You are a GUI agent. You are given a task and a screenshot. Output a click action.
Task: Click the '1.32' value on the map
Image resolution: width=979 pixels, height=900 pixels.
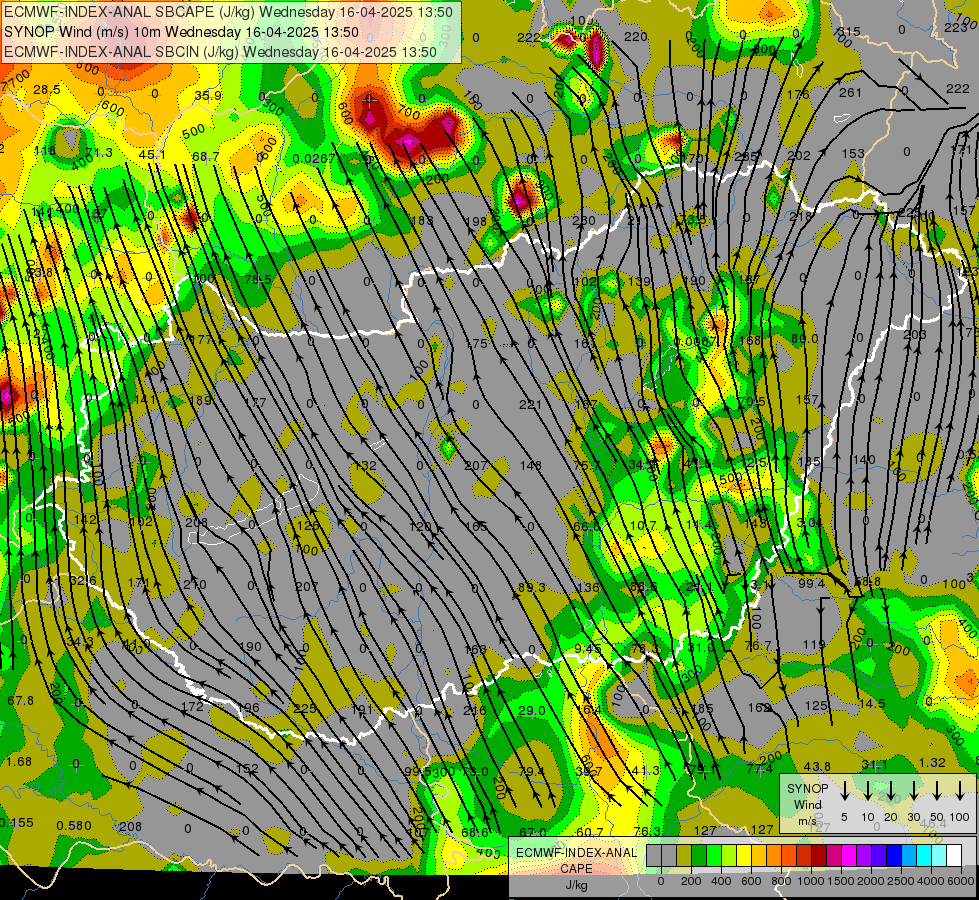tap(932, 763)
